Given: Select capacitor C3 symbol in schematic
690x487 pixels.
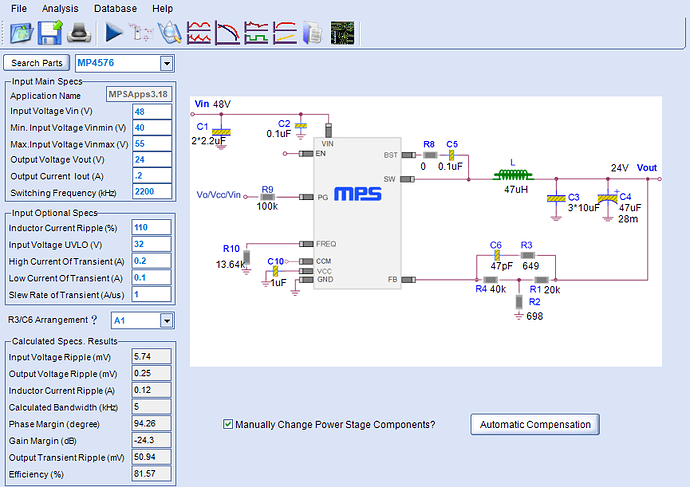Looking at the screenshot, I should [x=556, y=198].
